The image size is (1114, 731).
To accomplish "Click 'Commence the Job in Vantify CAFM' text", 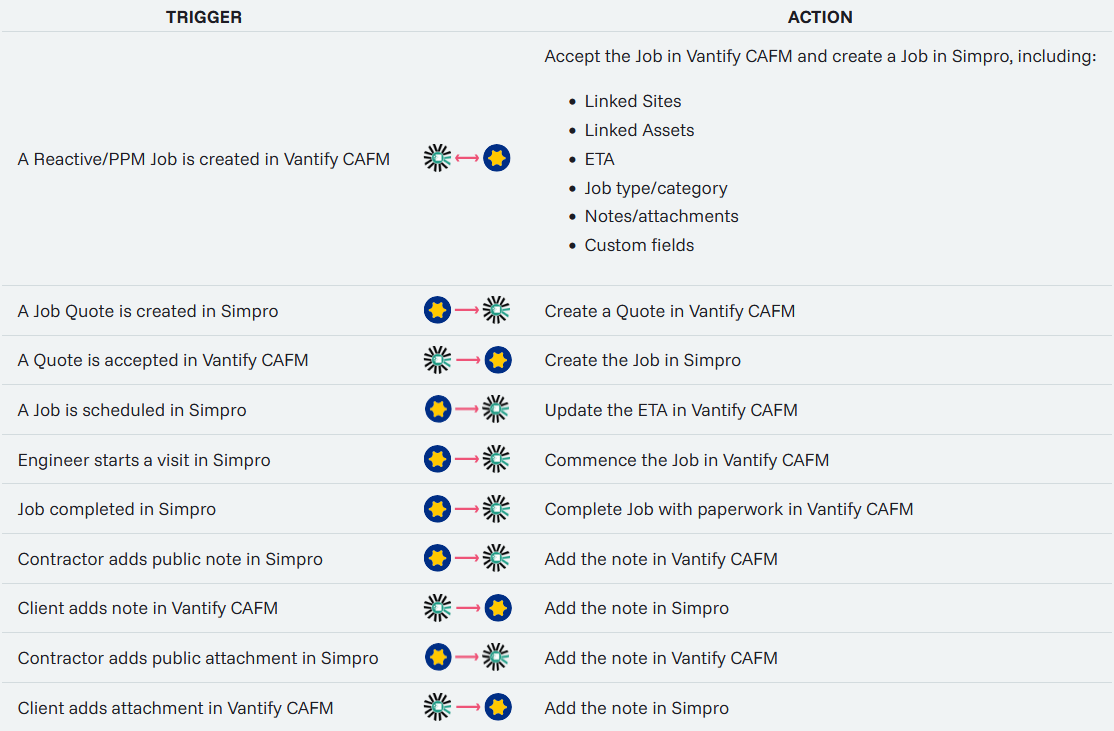I will point(687,460).
